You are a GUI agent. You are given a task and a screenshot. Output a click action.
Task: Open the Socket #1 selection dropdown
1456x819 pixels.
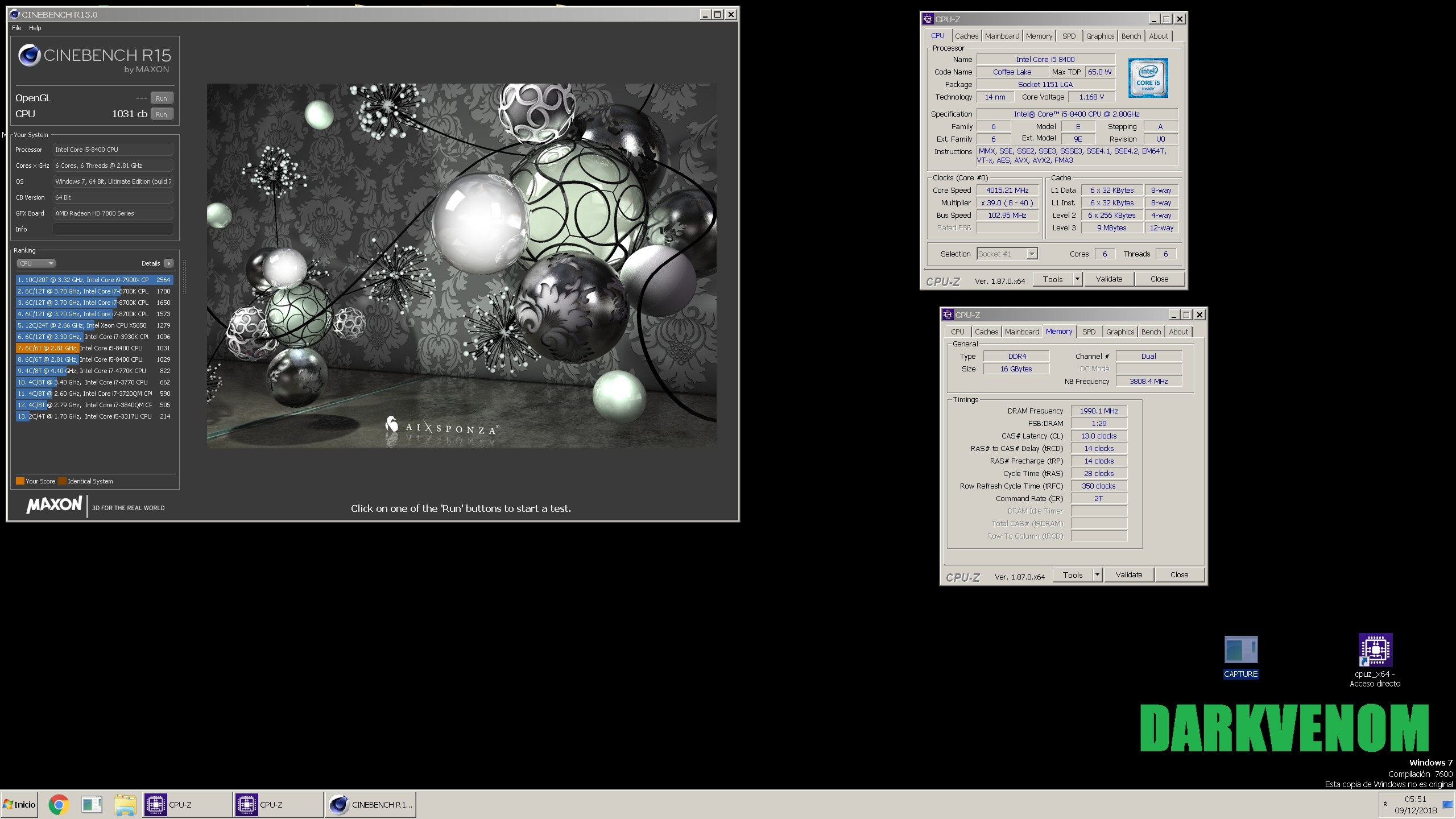point(1007,254)
